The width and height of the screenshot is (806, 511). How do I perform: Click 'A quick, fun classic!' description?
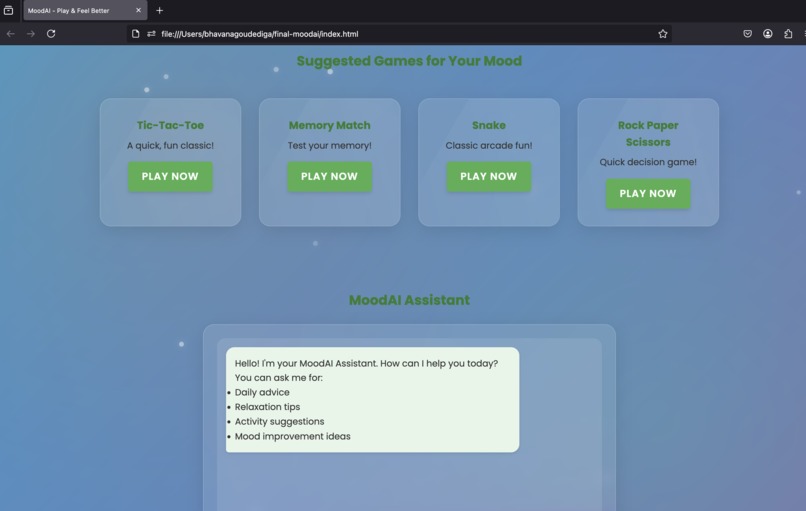click(170, 145)
